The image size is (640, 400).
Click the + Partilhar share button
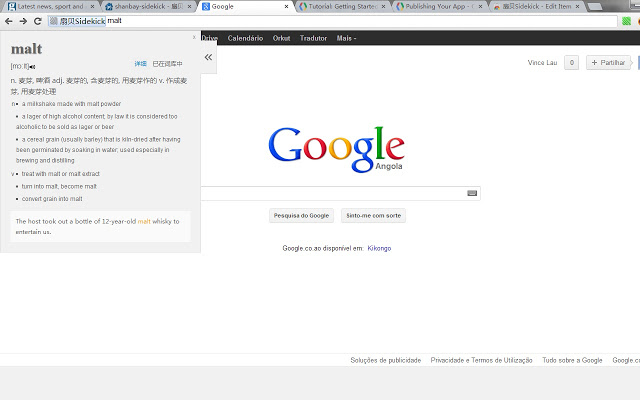pos(608,62)
